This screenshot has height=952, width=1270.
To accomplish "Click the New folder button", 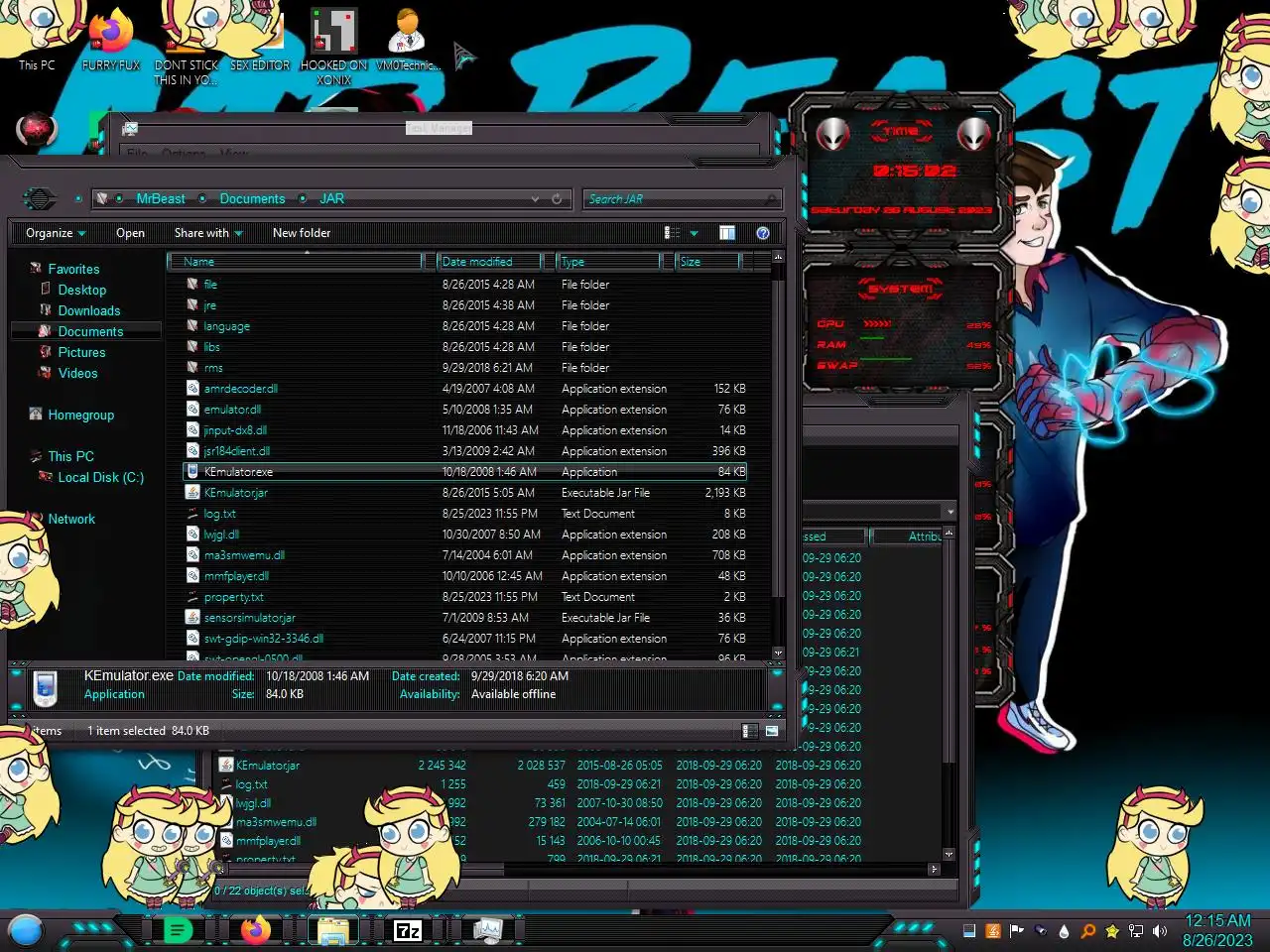I will tap(302, 233).
